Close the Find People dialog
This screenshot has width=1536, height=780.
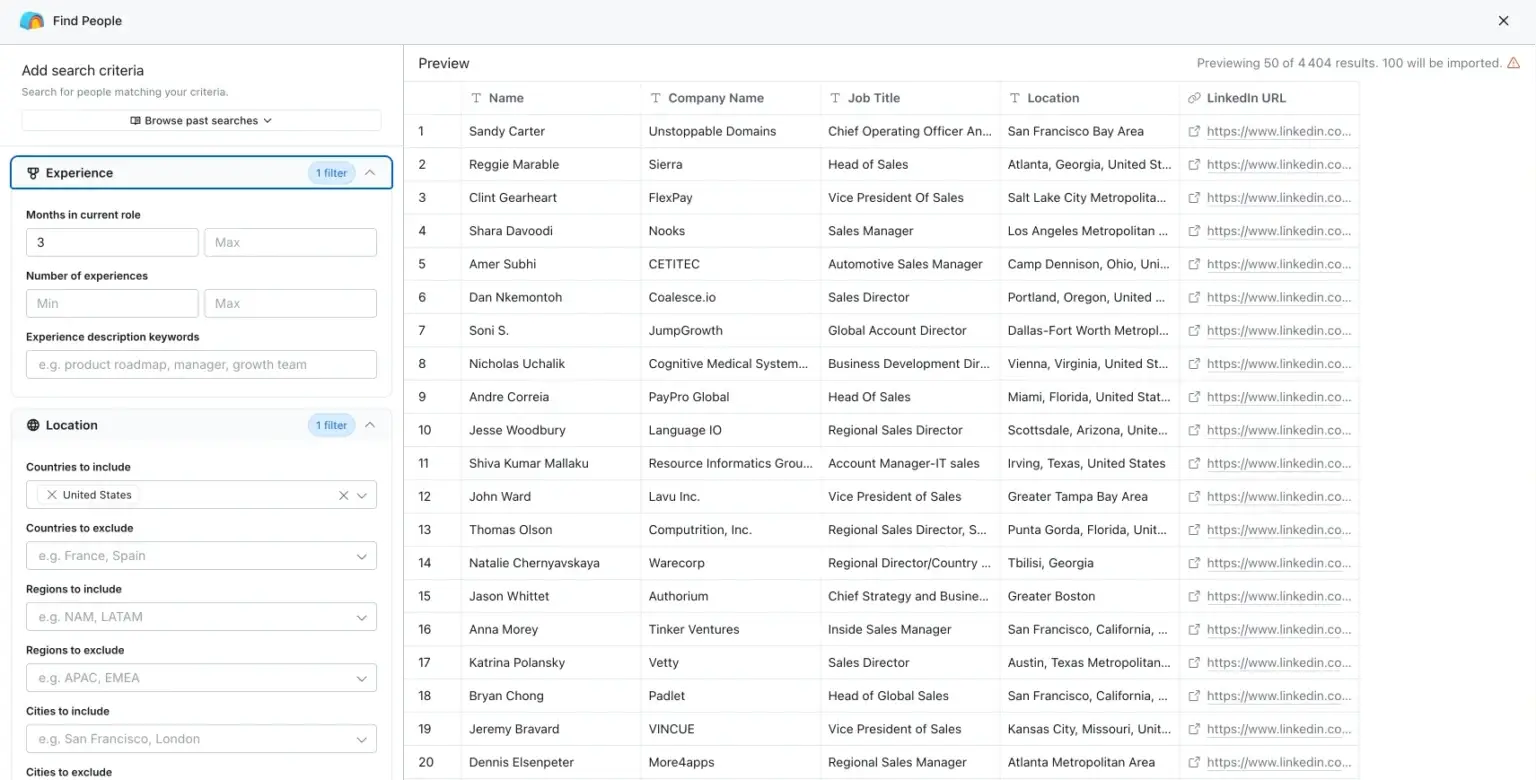point(1504,21)
